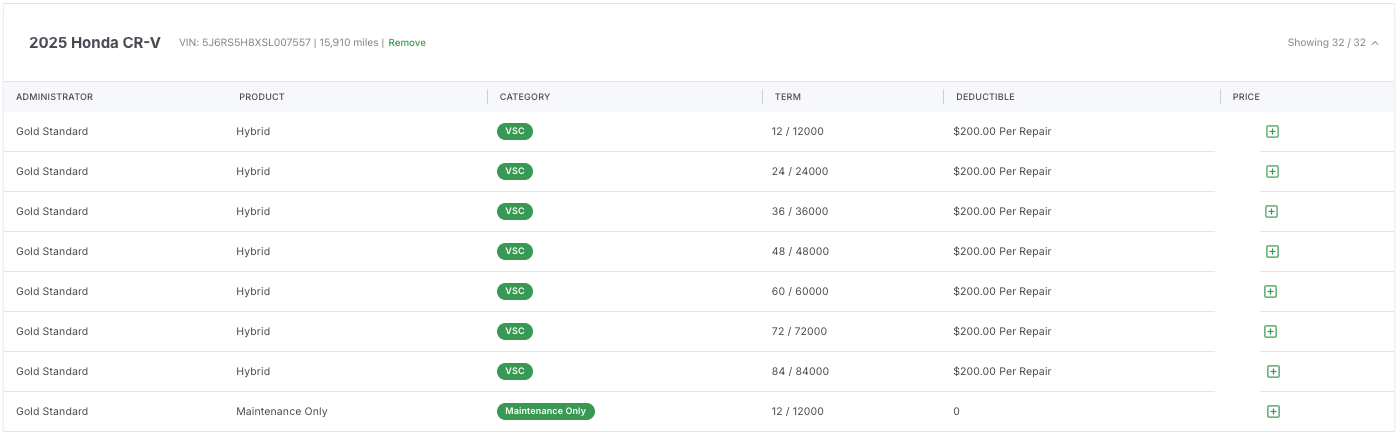Click the Category column header
This screenshot has width=1397, height=432.
pyautogui.click(x=525, y=97)
